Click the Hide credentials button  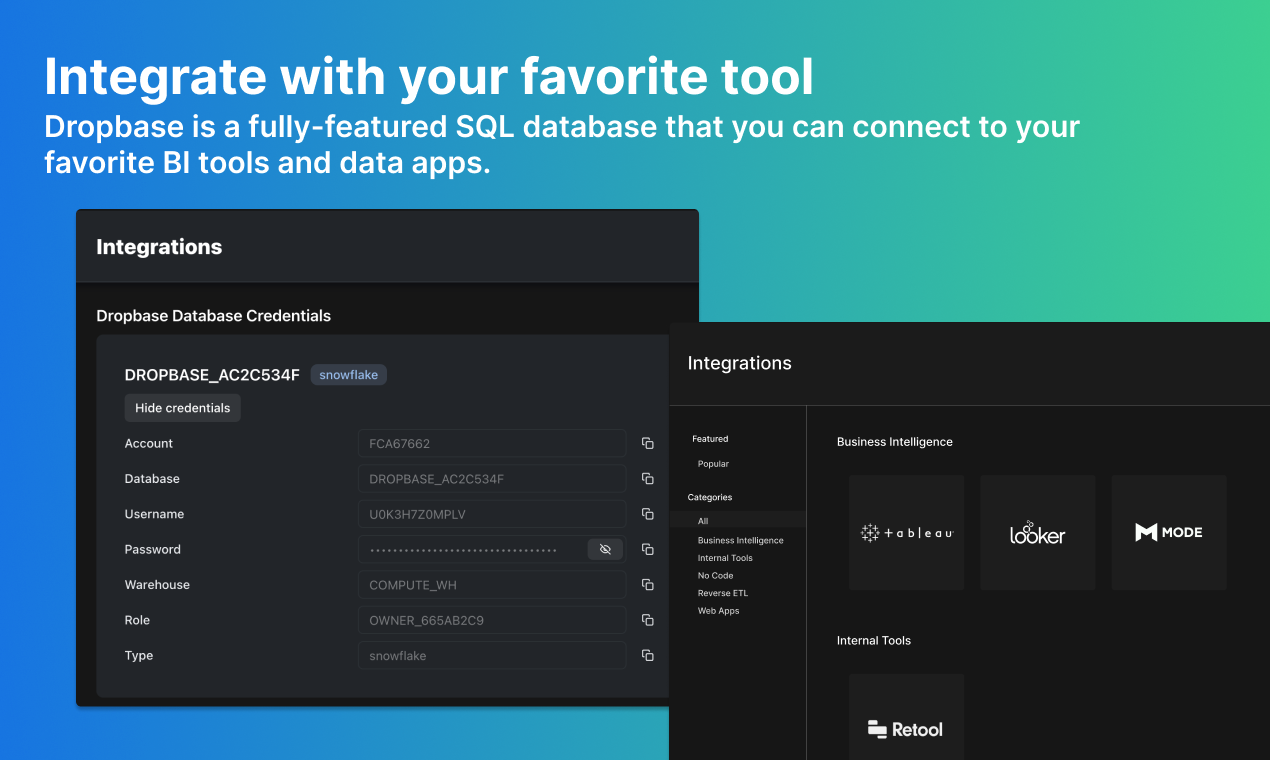[182, 408]
